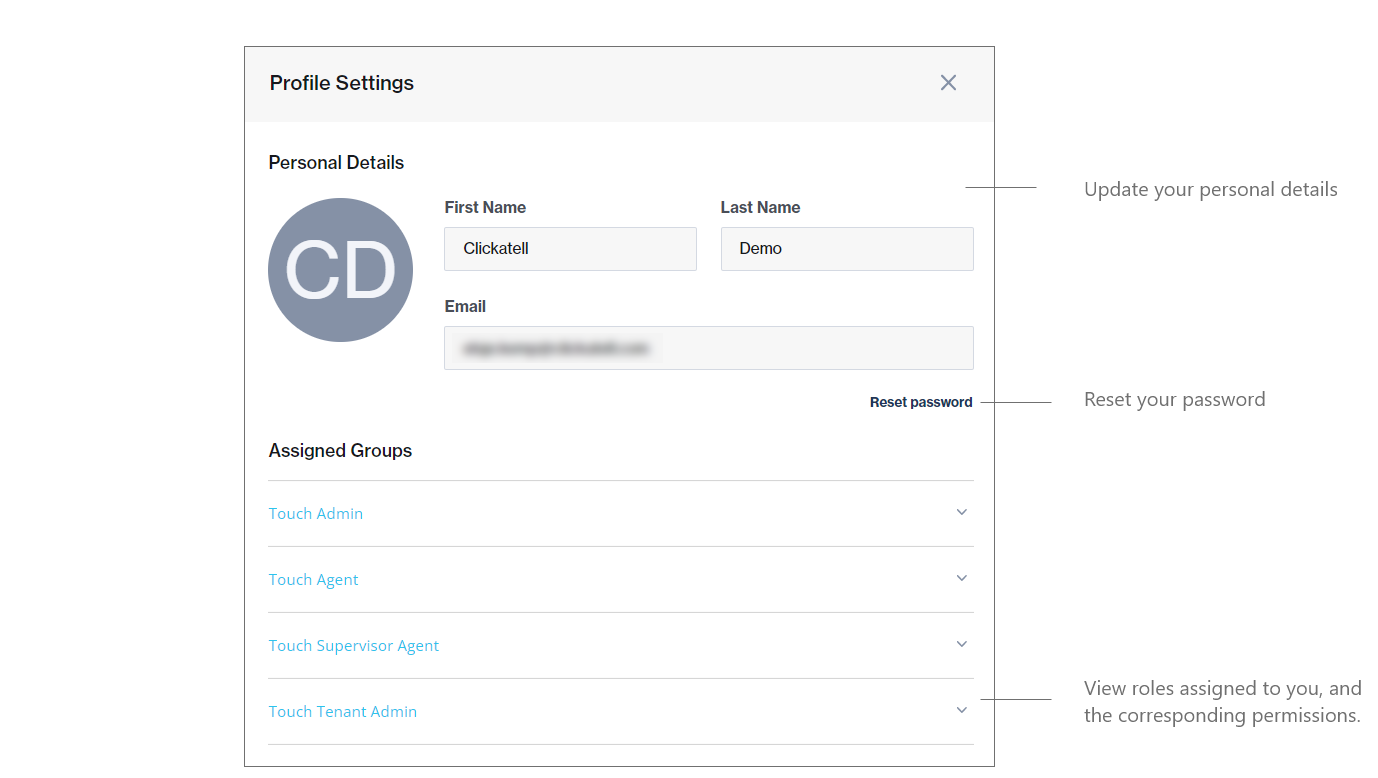Click the Email field label
1378x778 pixels.
point(465,307)
